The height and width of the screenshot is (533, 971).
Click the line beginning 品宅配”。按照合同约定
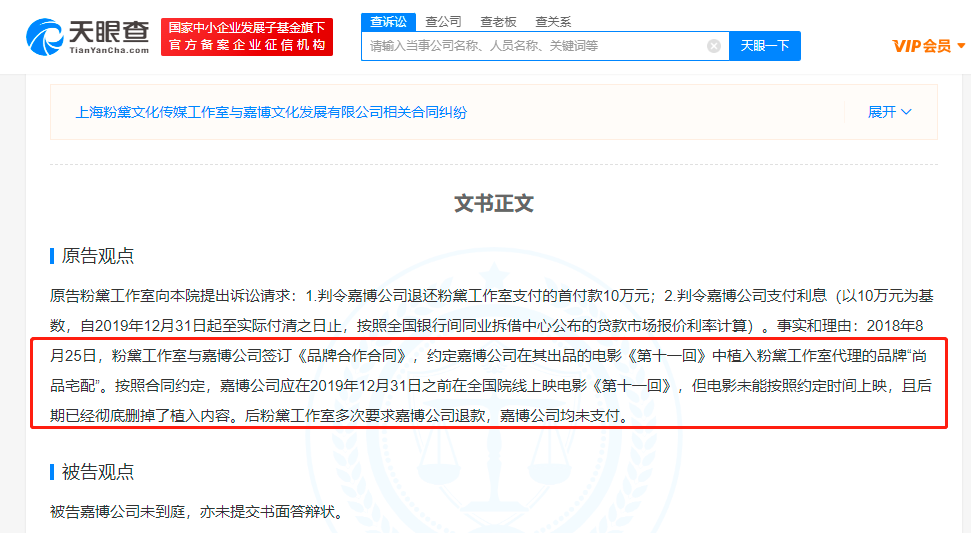[490, 386]
